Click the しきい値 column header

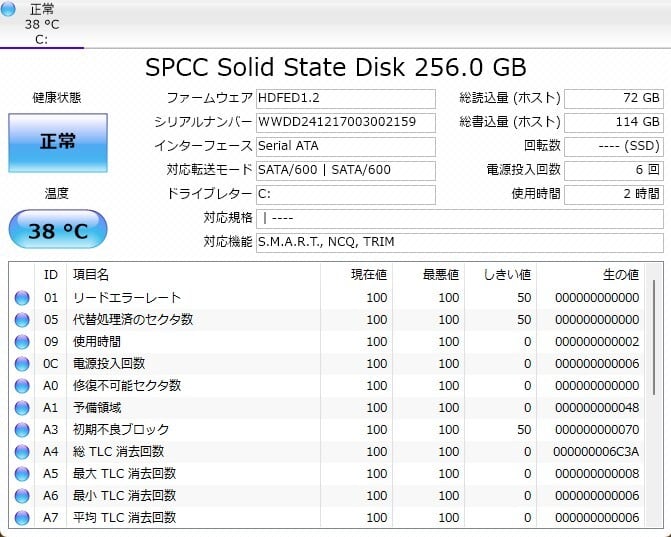click(x=506, y=274)
